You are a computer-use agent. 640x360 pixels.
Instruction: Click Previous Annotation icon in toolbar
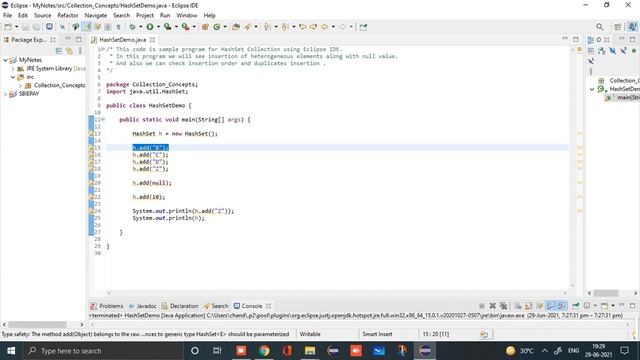[x=285, y=27]
